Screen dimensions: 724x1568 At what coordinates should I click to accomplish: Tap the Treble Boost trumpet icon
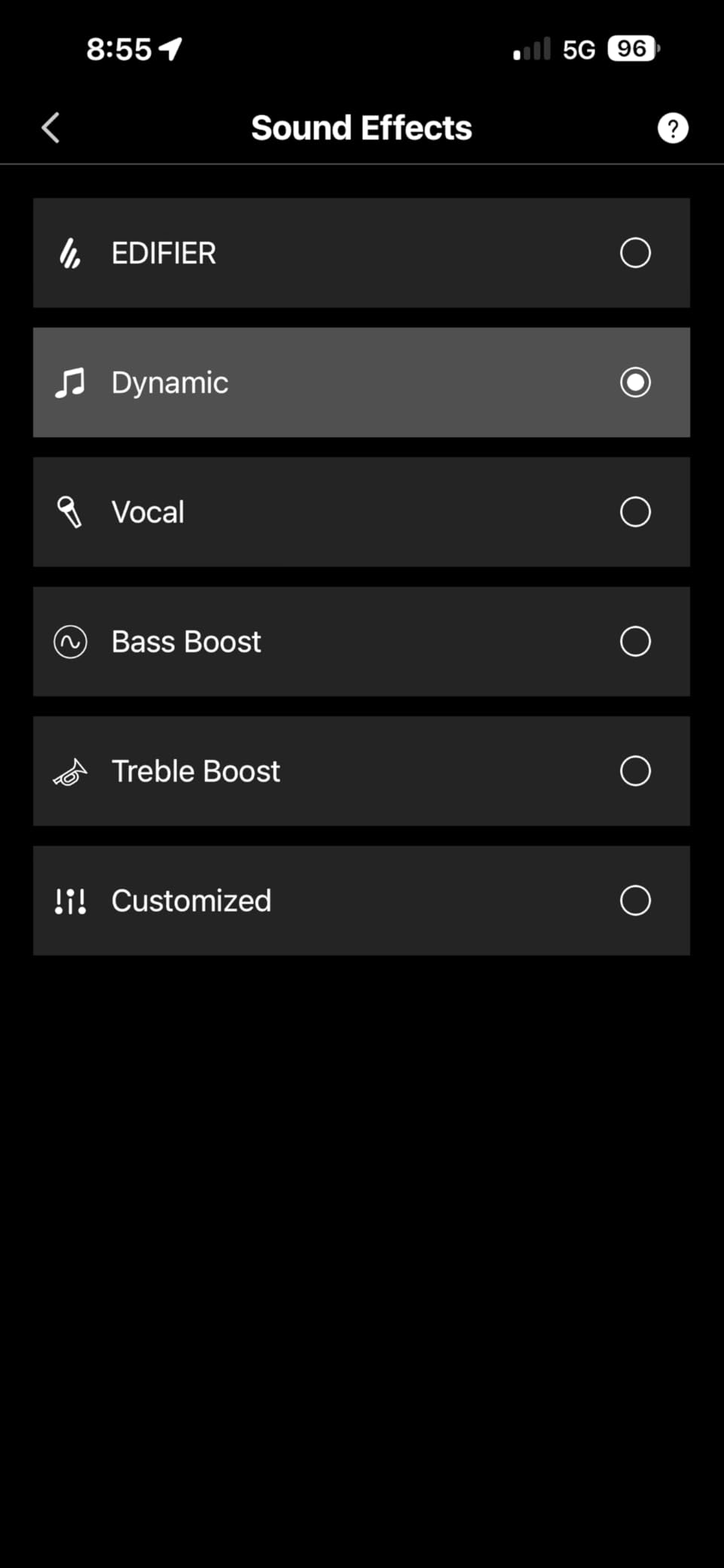(70, 772)
